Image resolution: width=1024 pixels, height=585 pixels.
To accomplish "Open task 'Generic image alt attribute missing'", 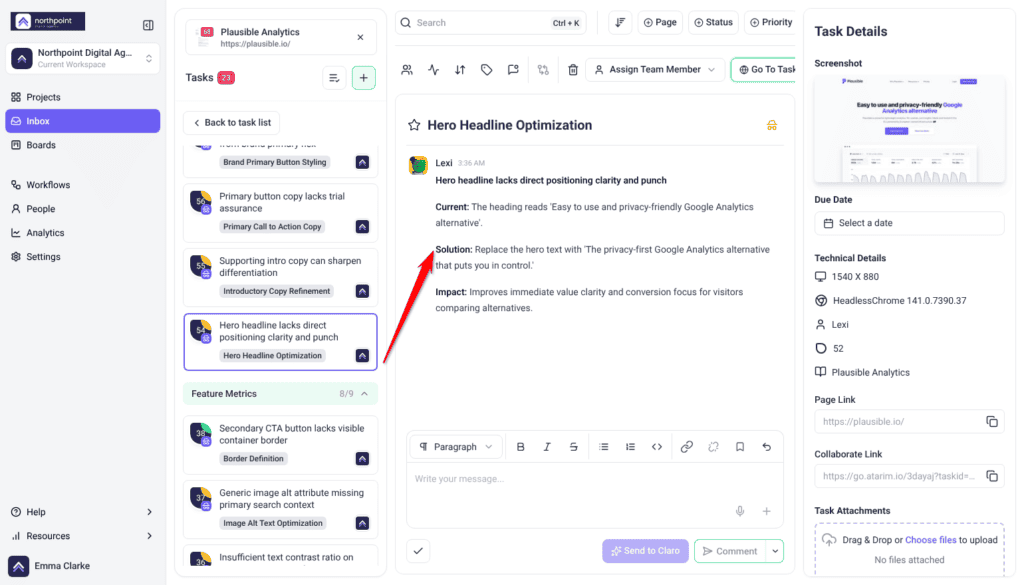I will coord(281,509).
